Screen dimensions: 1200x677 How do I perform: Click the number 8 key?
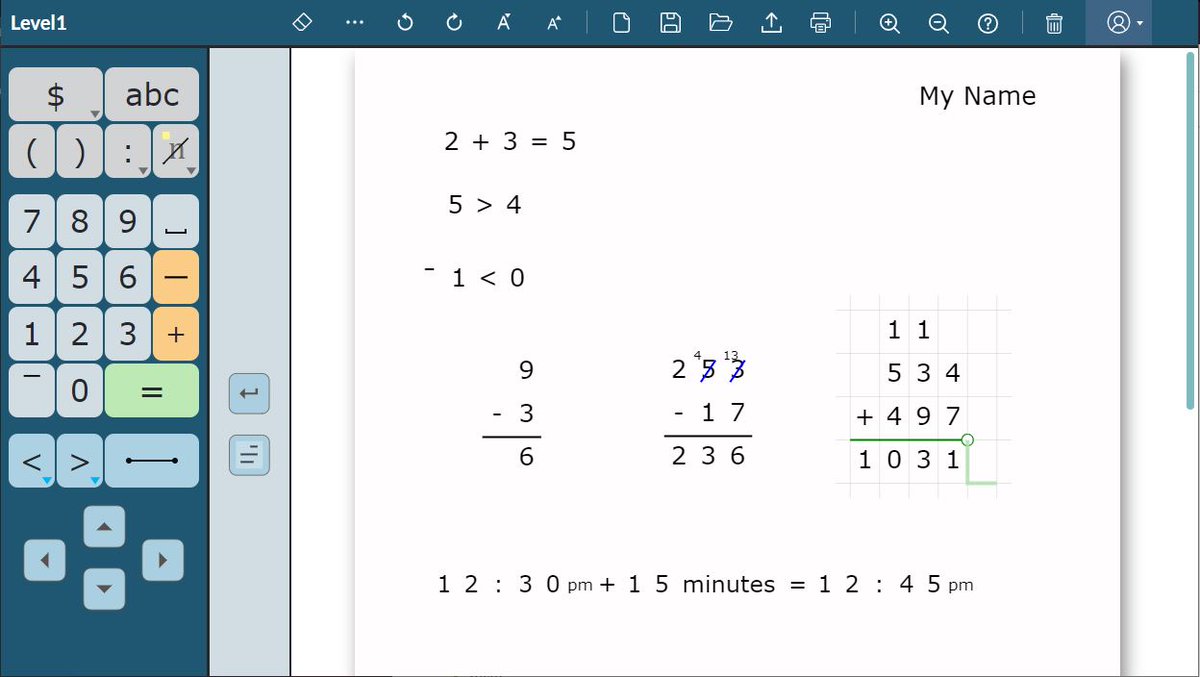tap(80, 221)
